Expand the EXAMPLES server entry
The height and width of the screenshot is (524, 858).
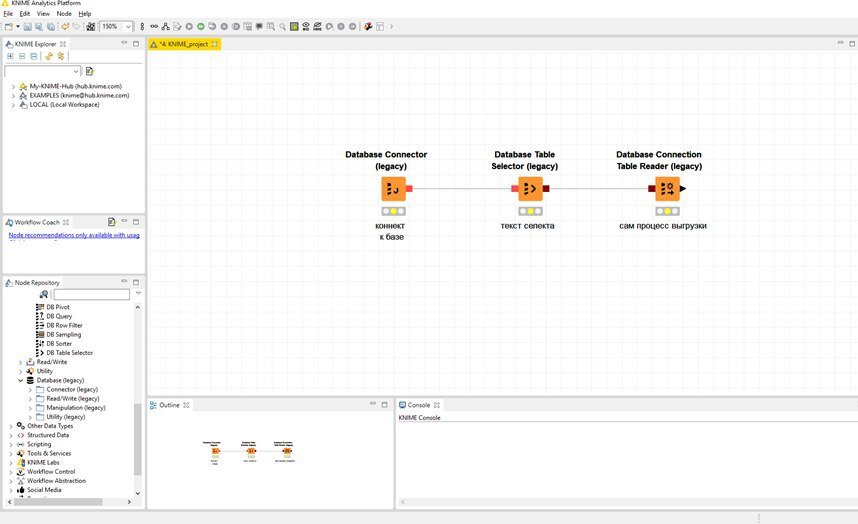tap(13, 96)
